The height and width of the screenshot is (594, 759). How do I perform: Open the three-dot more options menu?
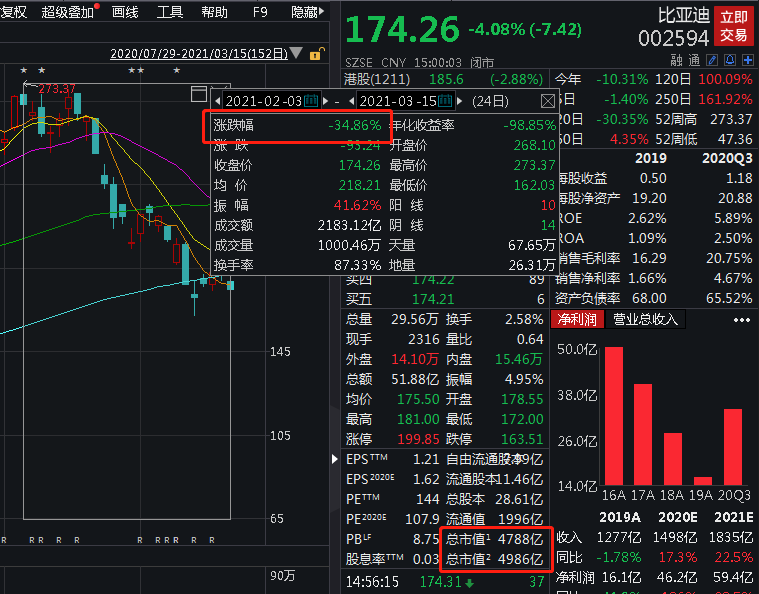pos(742,320)
